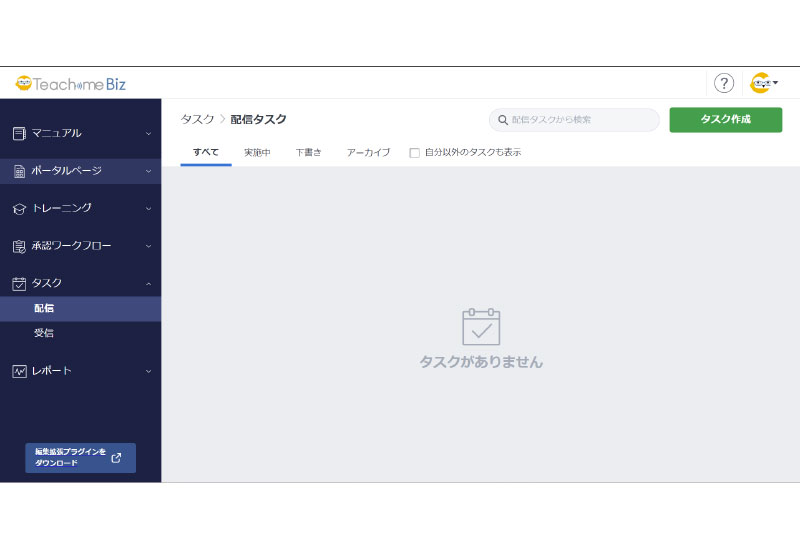
Task: Click the task calendar icon in sidebar
Action: (19, 283)
